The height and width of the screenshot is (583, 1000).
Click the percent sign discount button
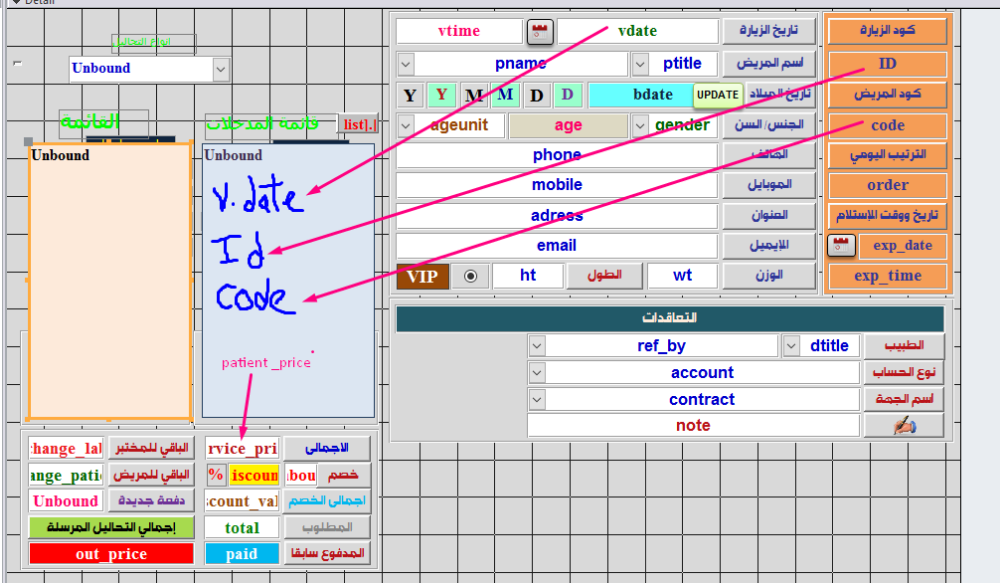pos(216,475)
